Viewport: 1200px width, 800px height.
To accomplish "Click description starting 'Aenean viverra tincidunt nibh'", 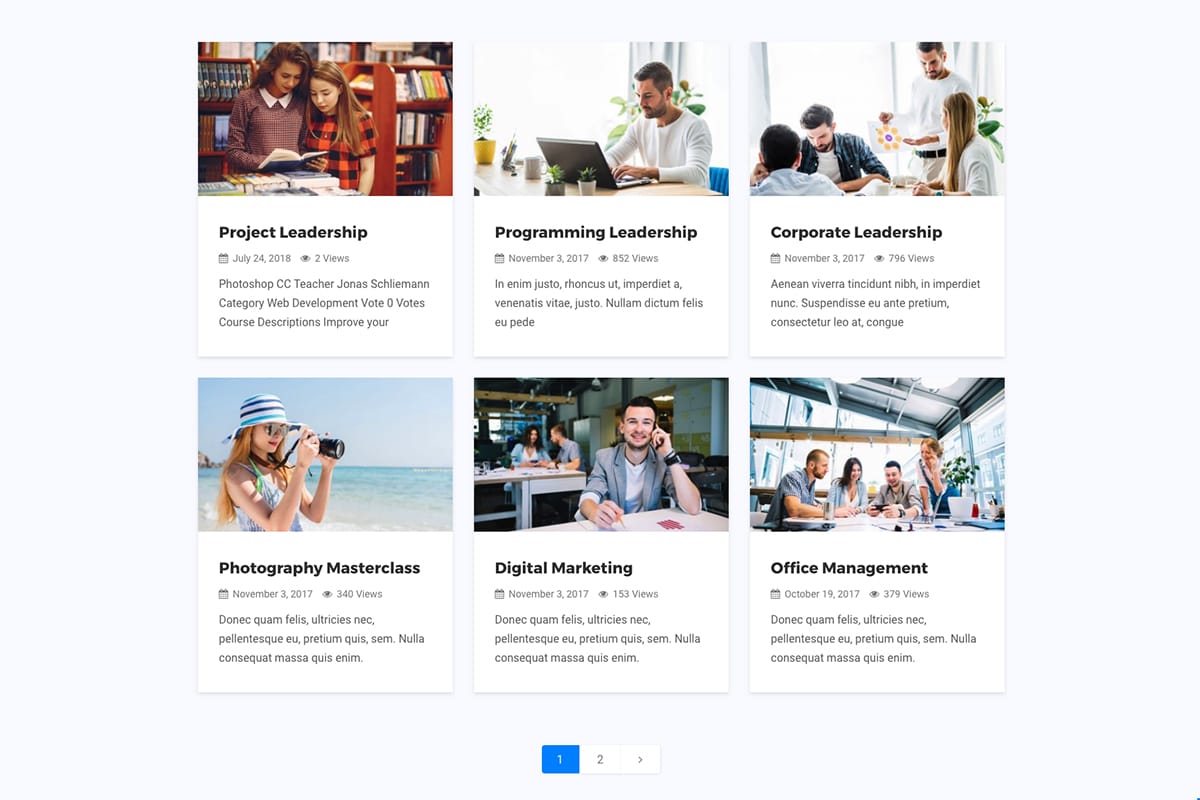I will 876,303.
